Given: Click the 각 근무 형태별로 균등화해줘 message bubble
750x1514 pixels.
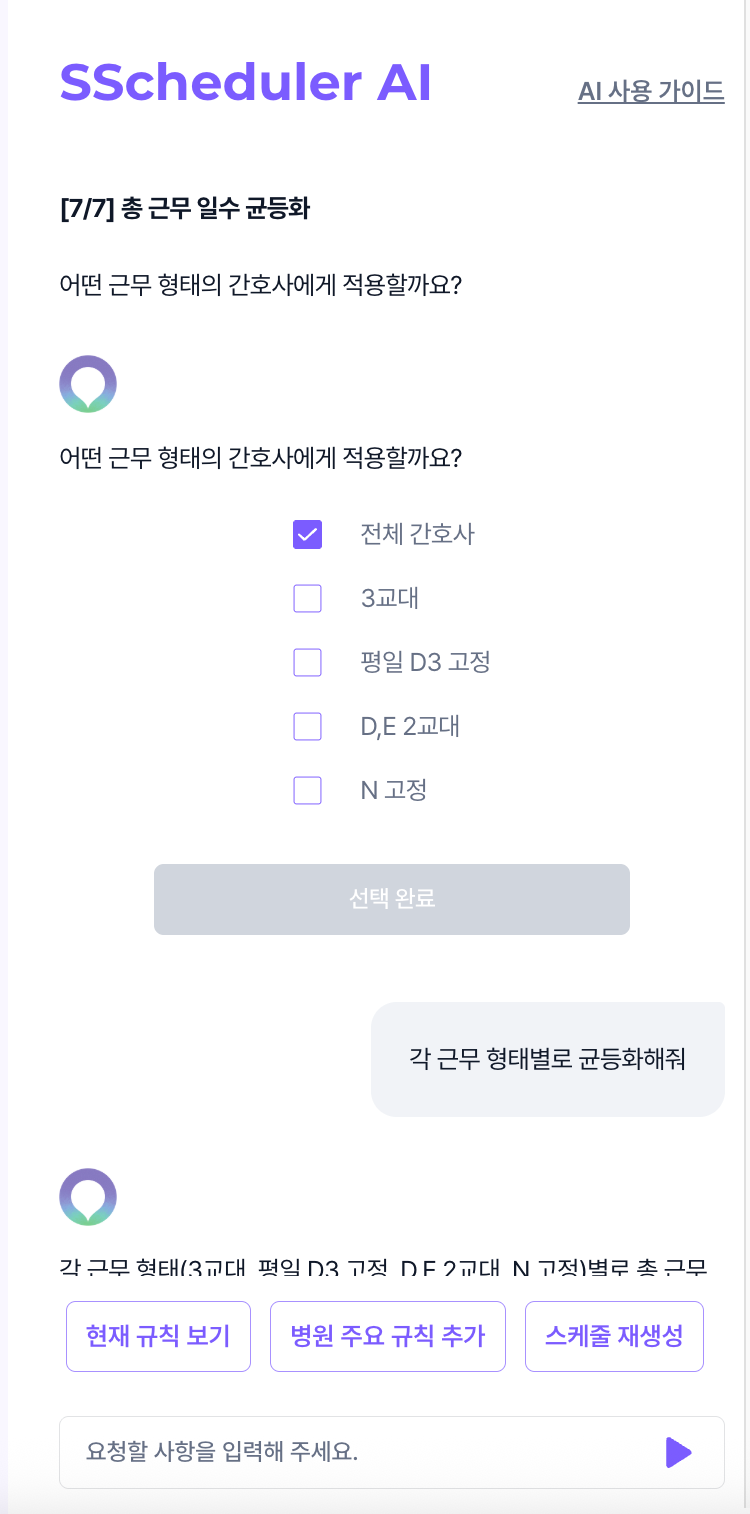Looking at the screenshot, I should (548, 1059).
